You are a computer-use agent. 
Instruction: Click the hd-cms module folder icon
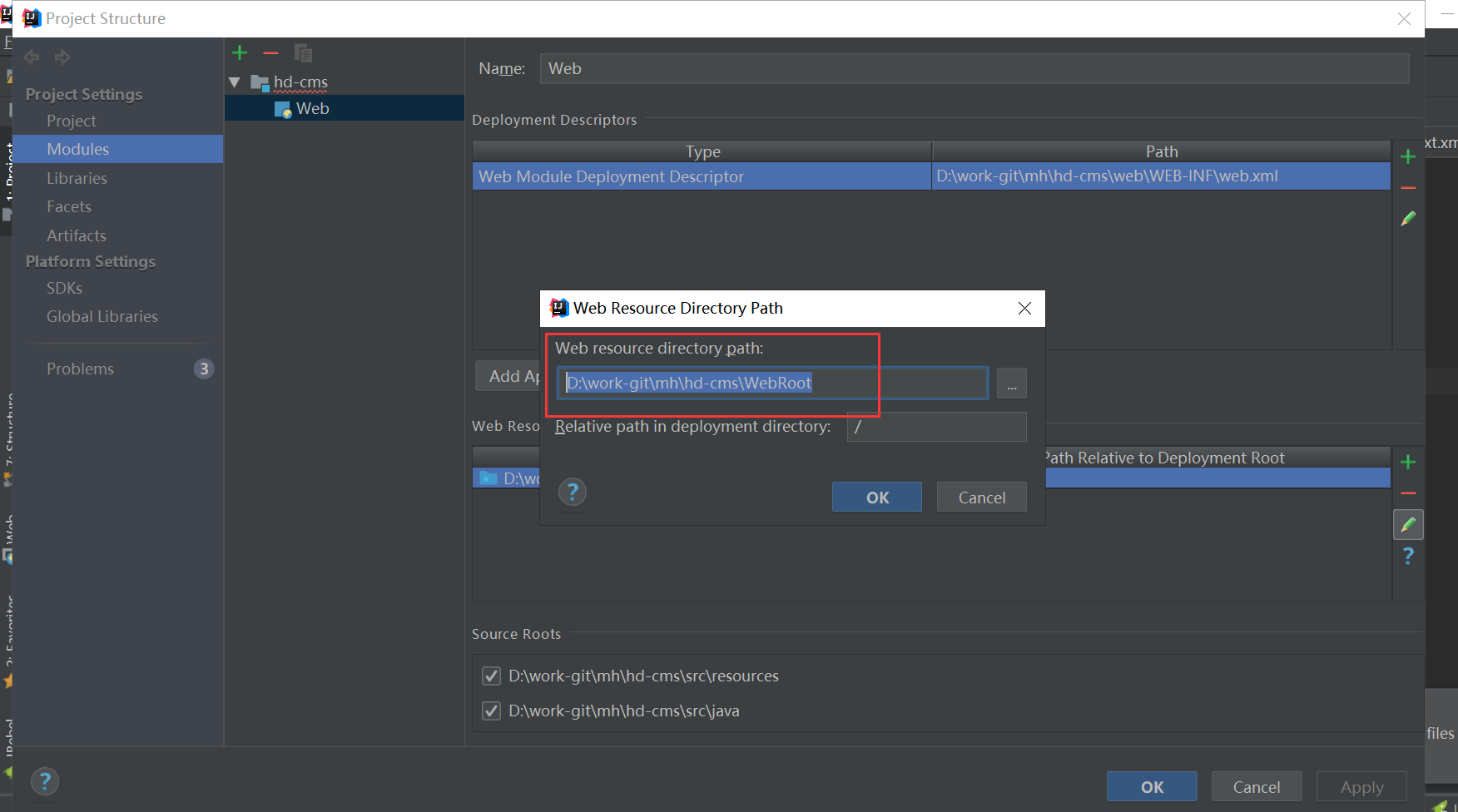[260, 82]
